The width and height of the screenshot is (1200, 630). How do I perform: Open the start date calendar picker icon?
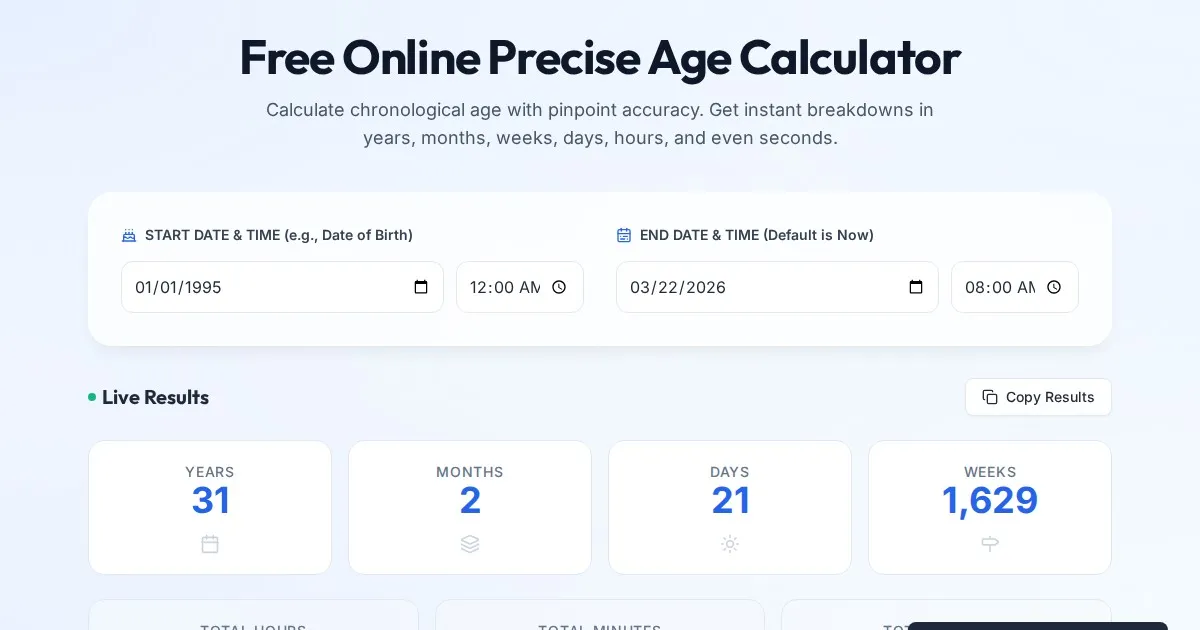pyautogui.click(x=421, y=287)
